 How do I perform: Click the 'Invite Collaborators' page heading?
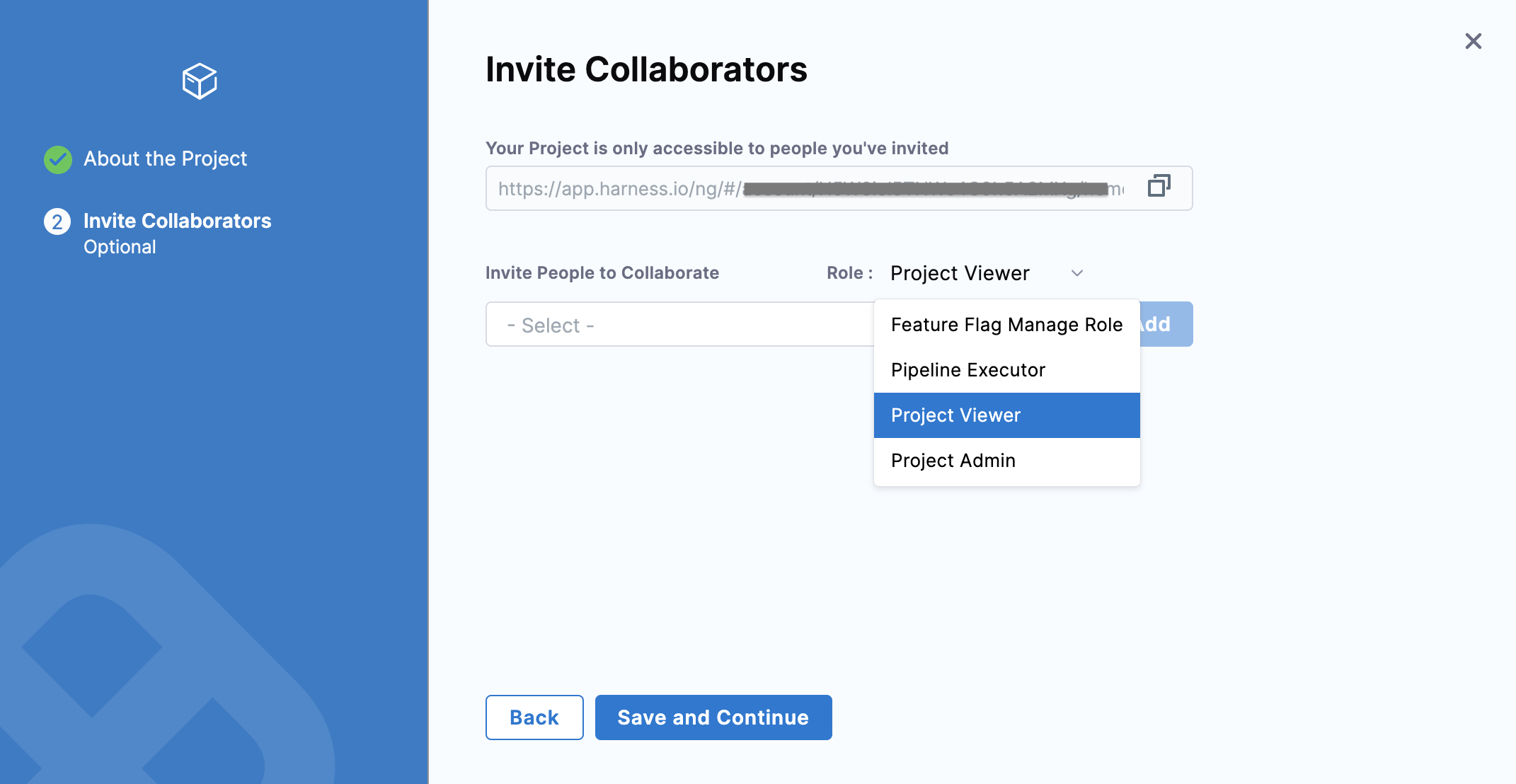645,69
